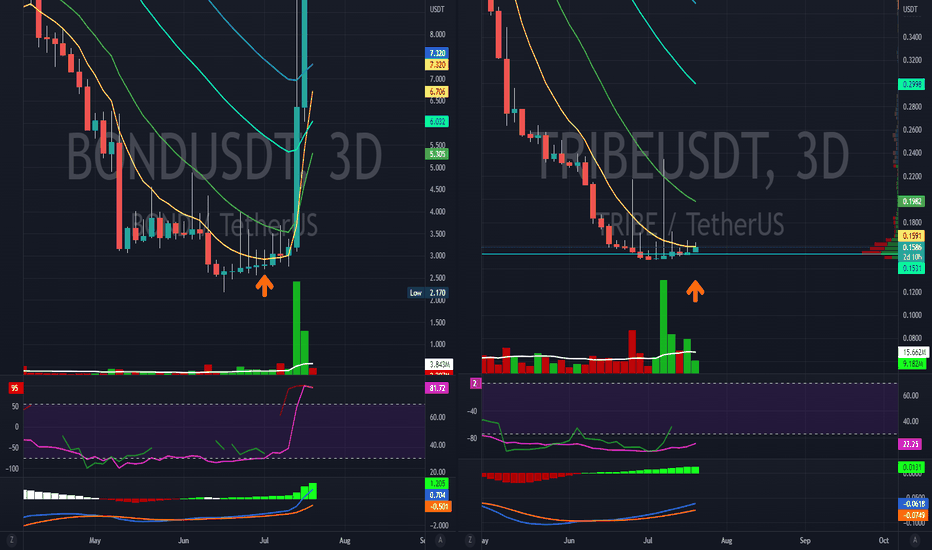The width and height of the screenshot is (932, 550).
Task: Select the tallest green volume bar on TRIBEUSDT
Action: click(x=663, y=326)
